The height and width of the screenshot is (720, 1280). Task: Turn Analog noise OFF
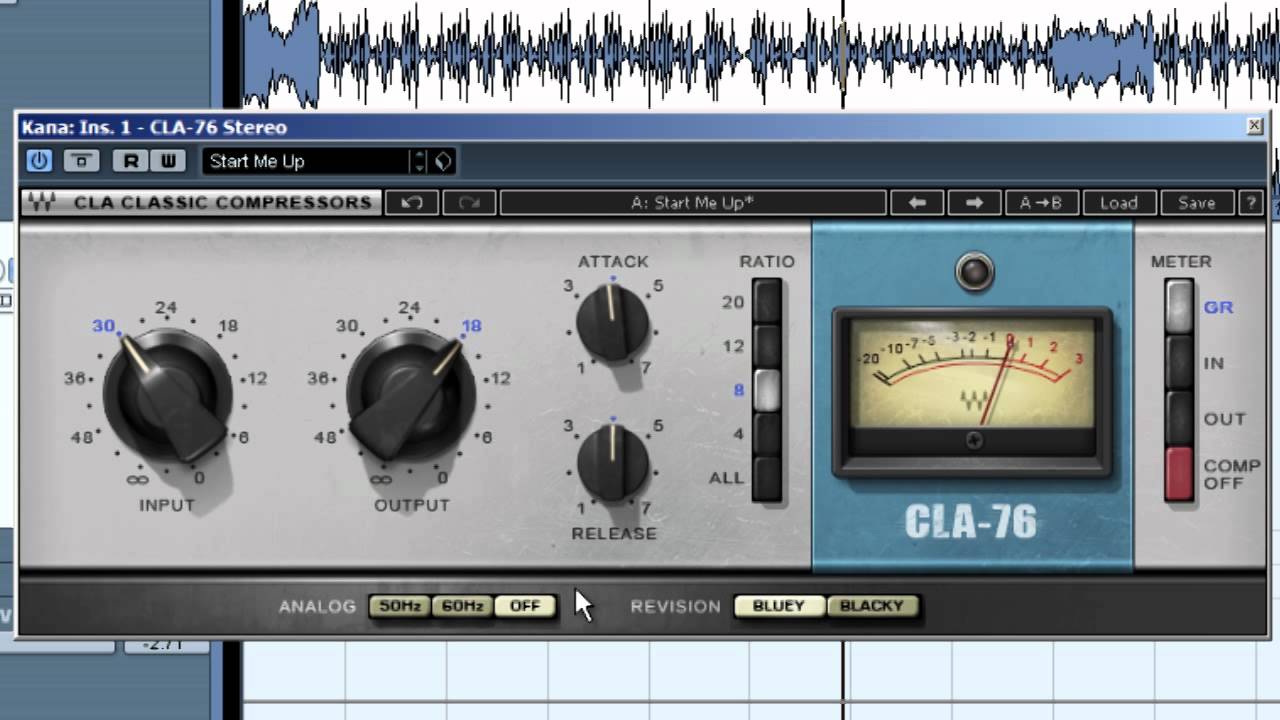525,606
